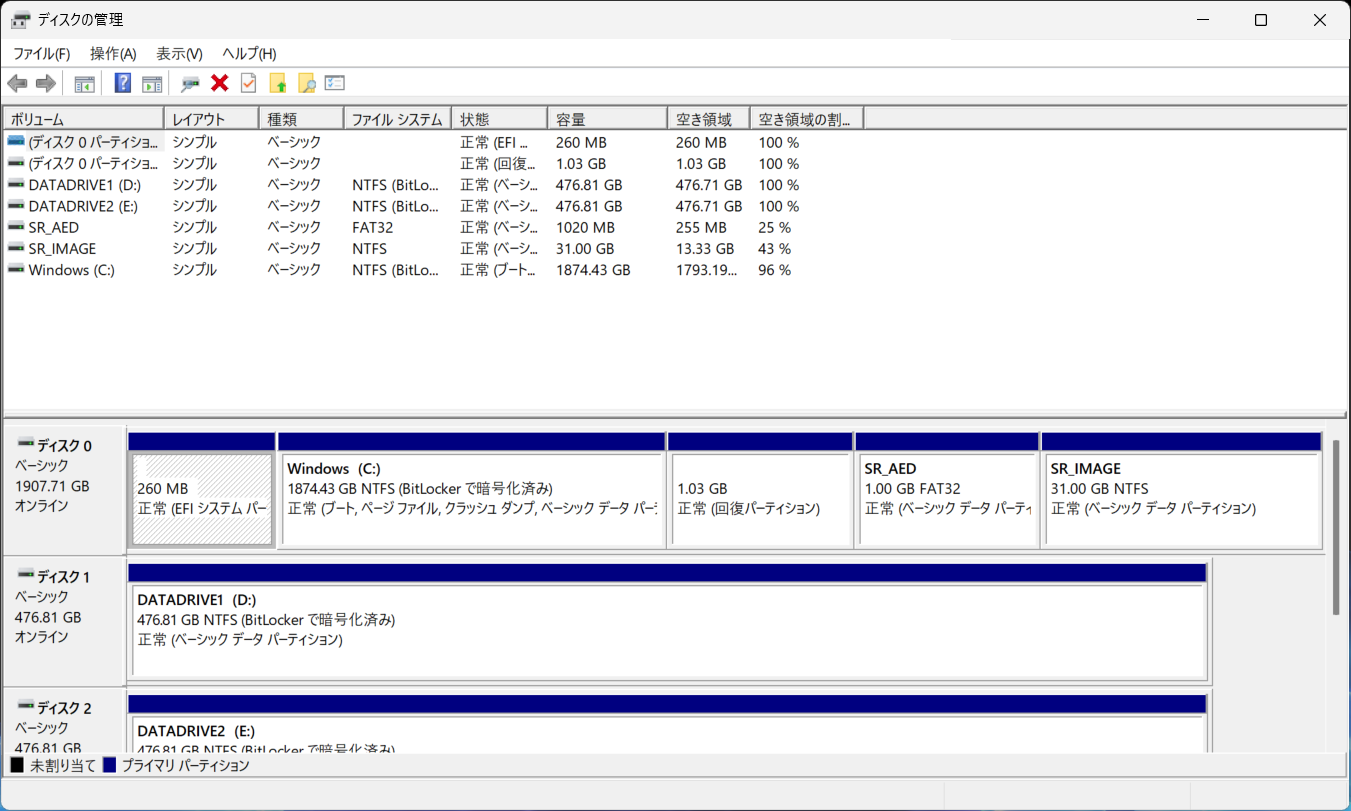Sort by the ファイル システム column header

397,119
